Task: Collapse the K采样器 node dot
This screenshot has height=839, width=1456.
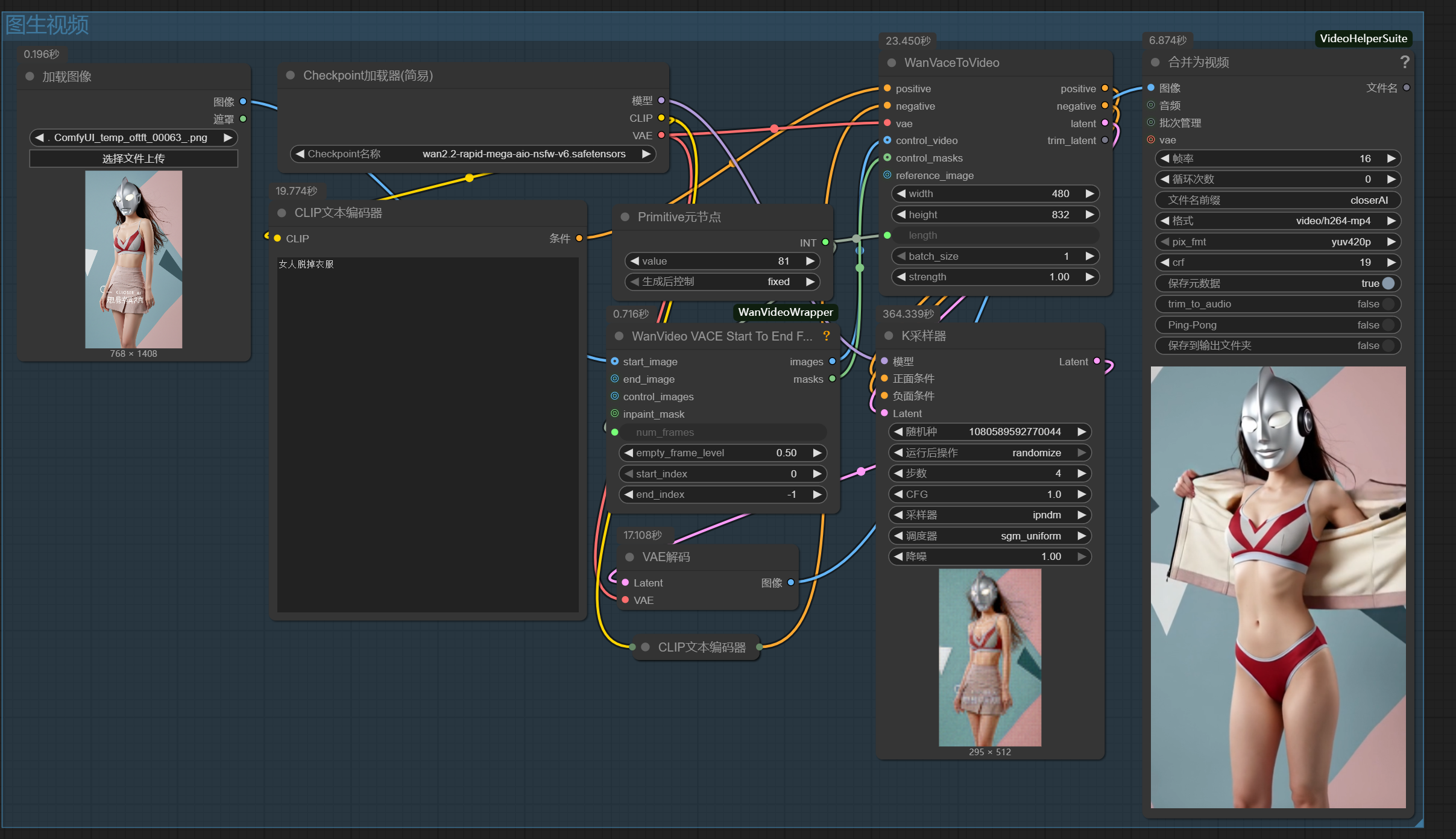Action: 889,336
